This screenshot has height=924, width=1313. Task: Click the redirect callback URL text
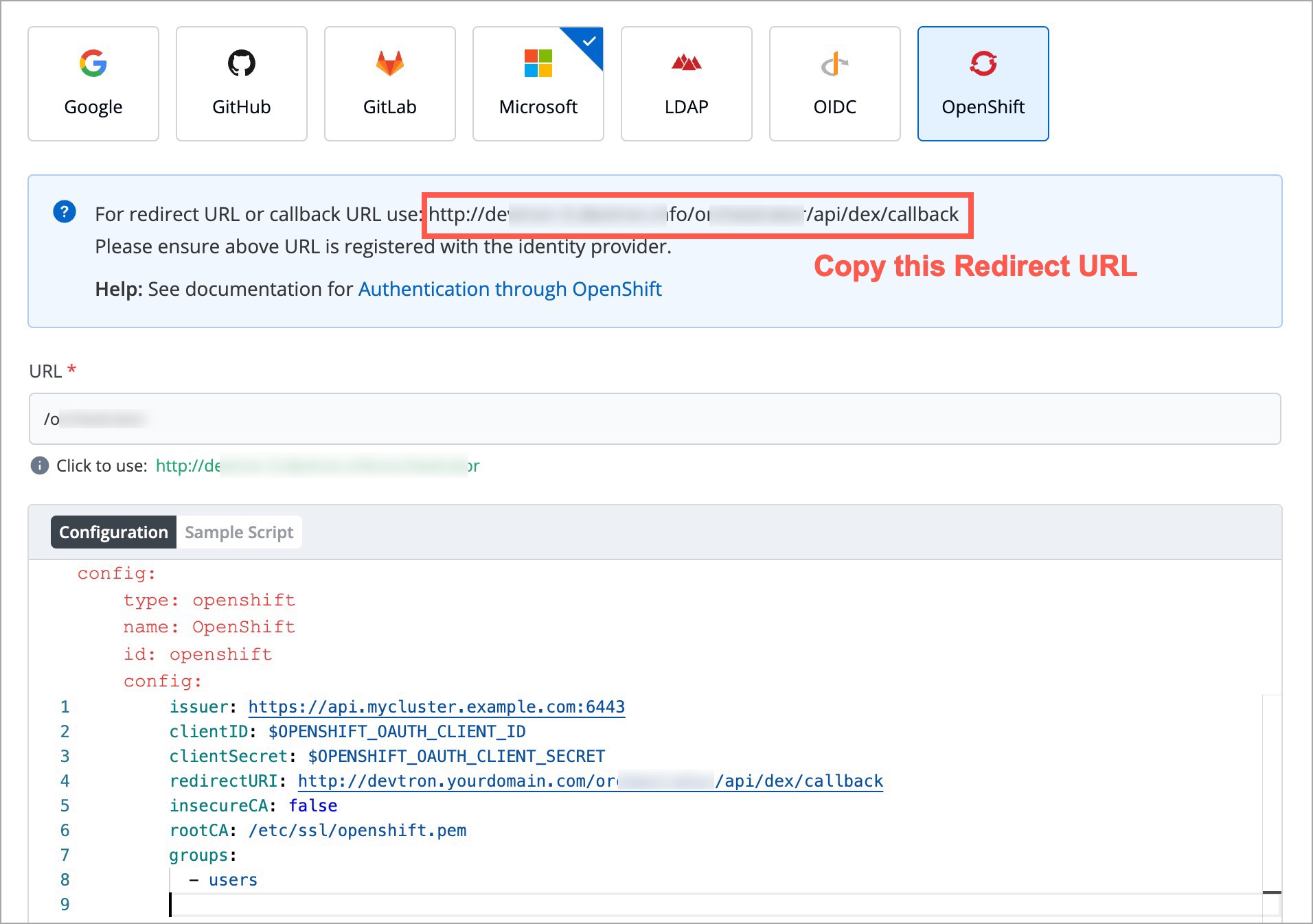pyautogui.click(x=694, y=215)
